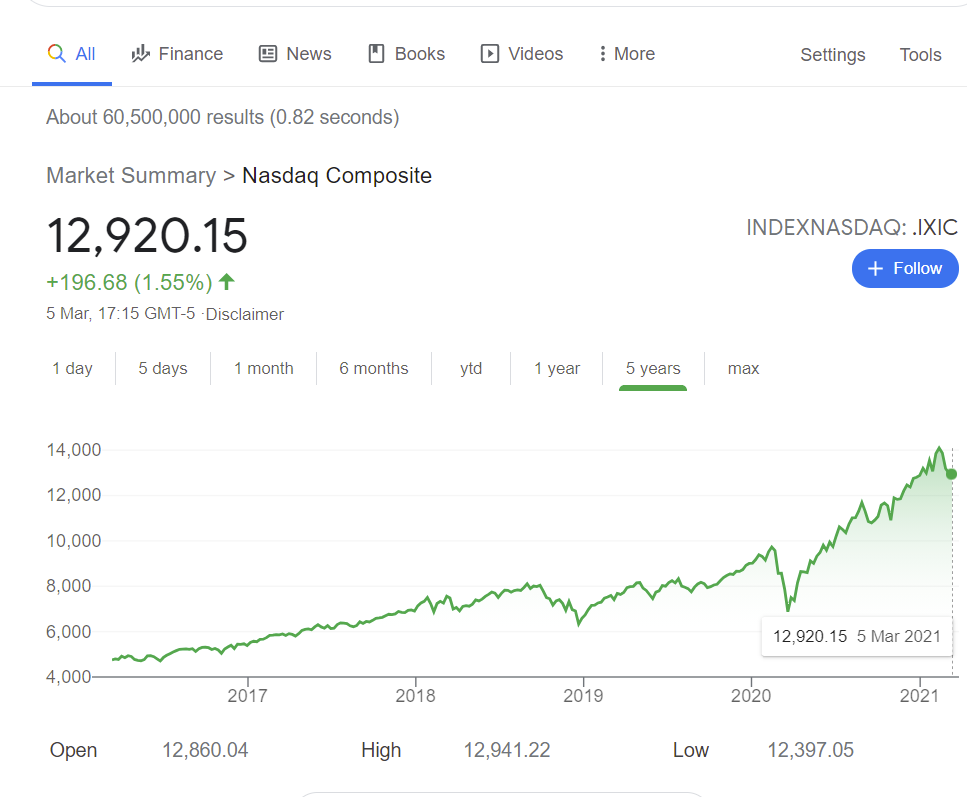Open Settings menu
967x797 pixels.
click(832, 55)
